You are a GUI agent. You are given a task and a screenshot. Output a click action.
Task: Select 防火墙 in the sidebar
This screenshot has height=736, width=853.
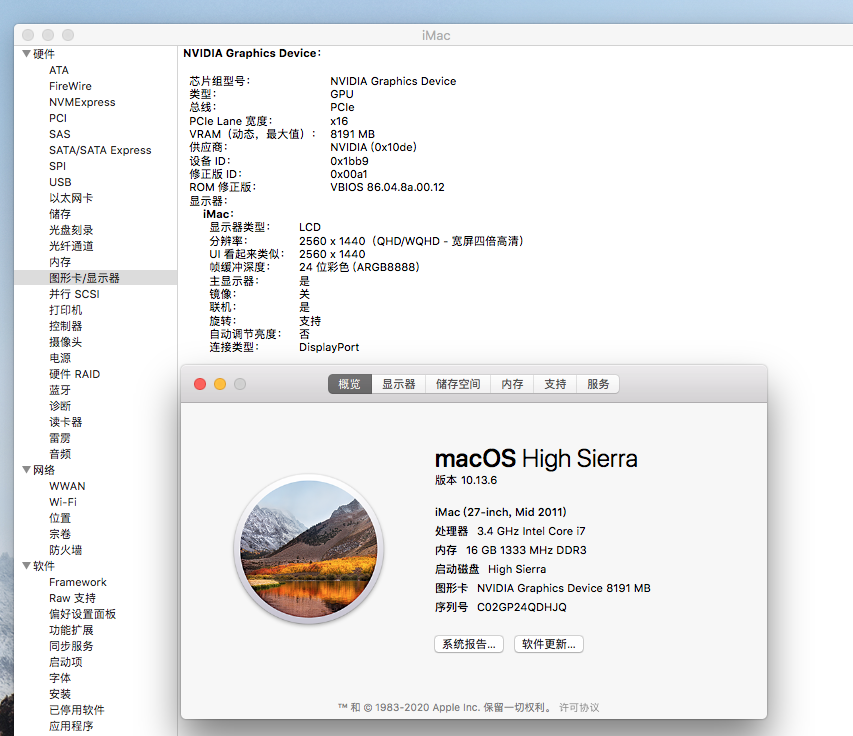click(65, 550)
